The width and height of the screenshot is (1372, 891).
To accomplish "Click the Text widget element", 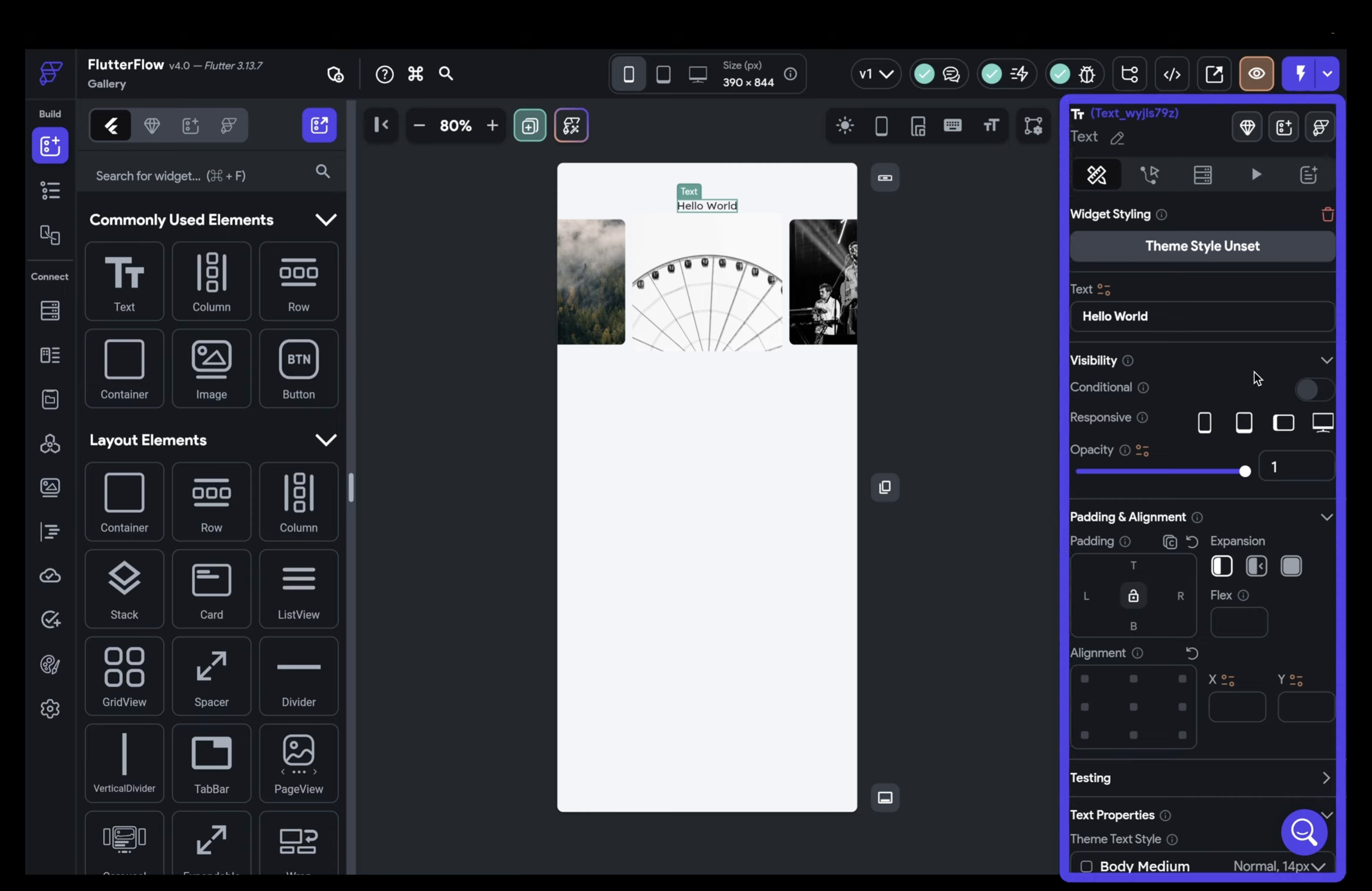I will tap(124, 281).
